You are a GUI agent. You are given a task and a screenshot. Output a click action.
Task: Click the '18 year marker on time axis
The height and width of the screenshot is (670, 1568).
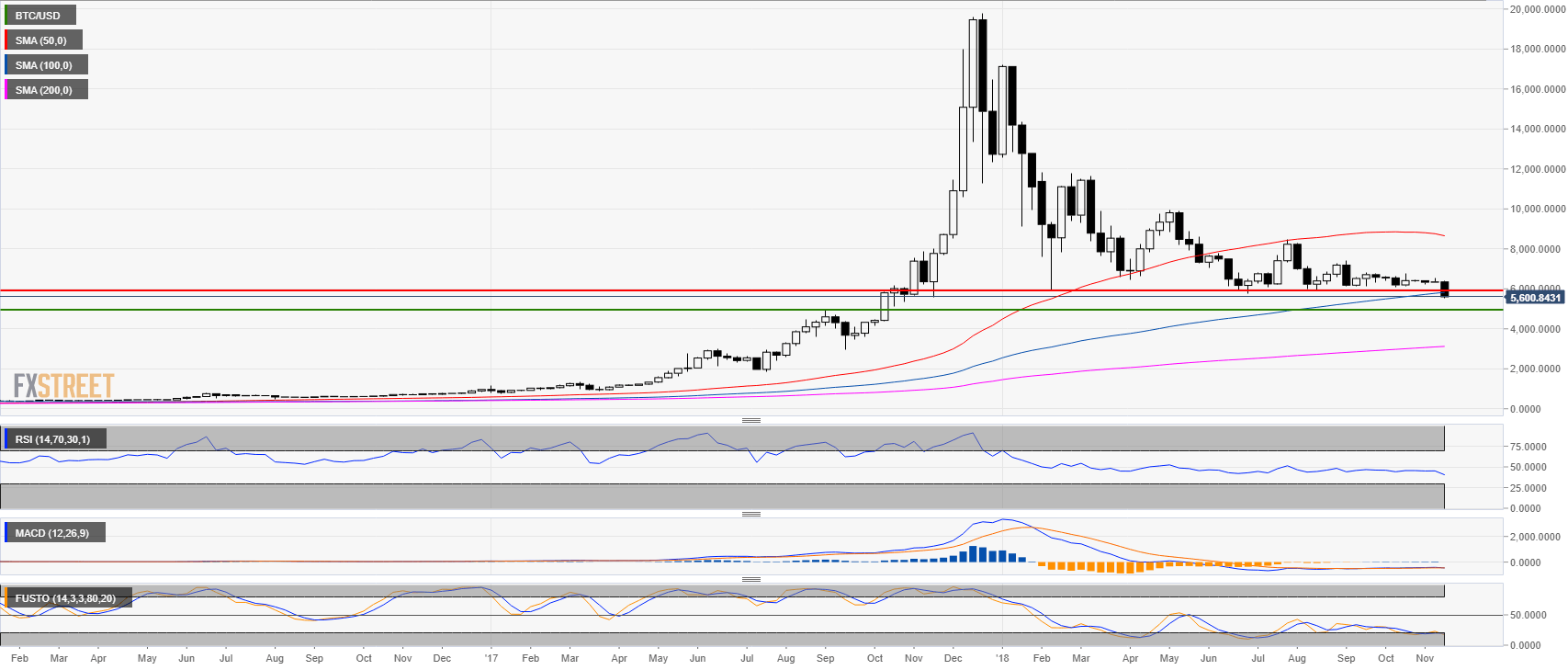pyautogui.click(x=1002, y=658)
